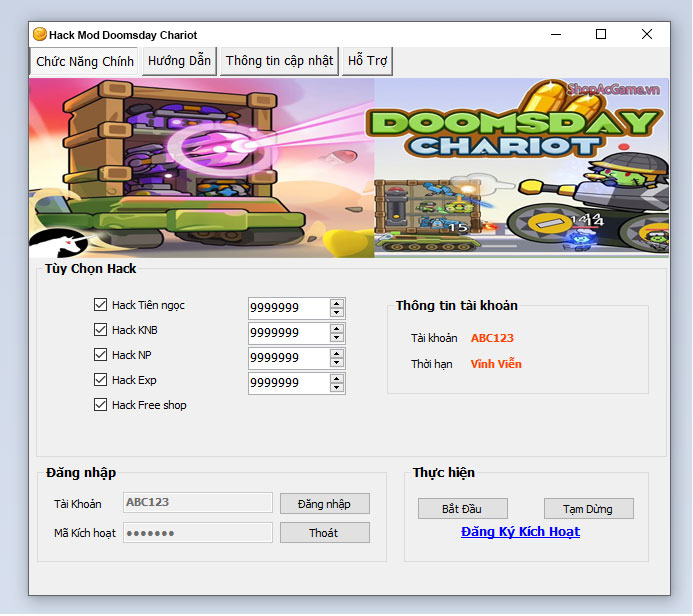Increase Hack Tiên ngọc value with up arrow
Screen dimensions: 693x616
point(337,304)
